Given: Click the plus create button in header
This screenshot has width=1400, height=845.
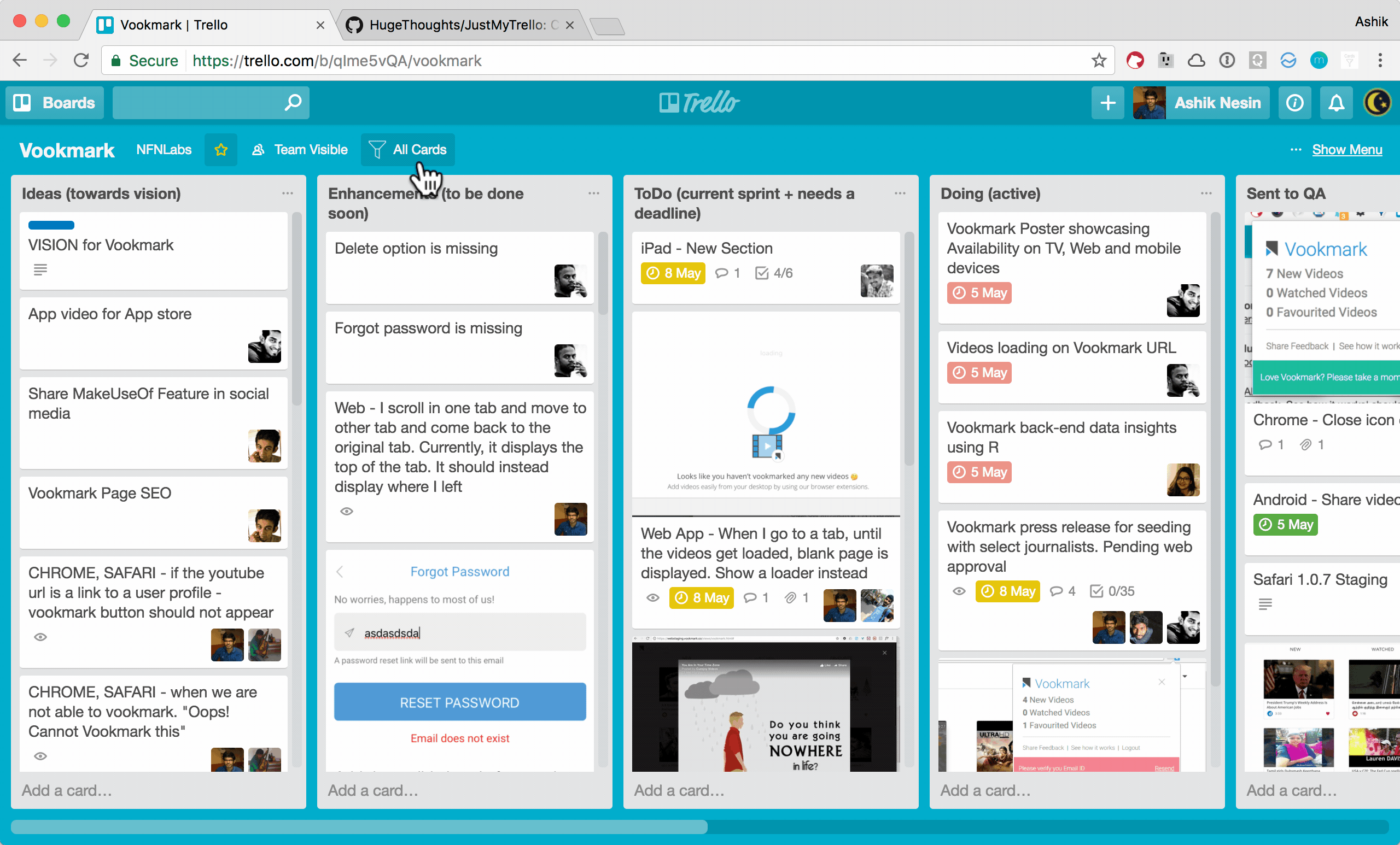Looking at the screenshot, I should tap(1107, 103).
